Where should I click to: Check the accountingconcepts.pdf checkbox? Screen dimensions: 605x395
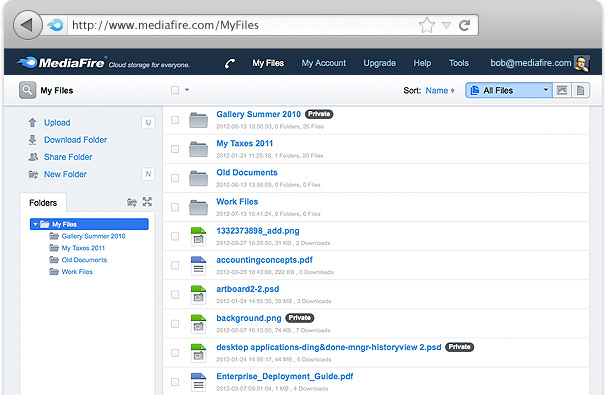175,265
